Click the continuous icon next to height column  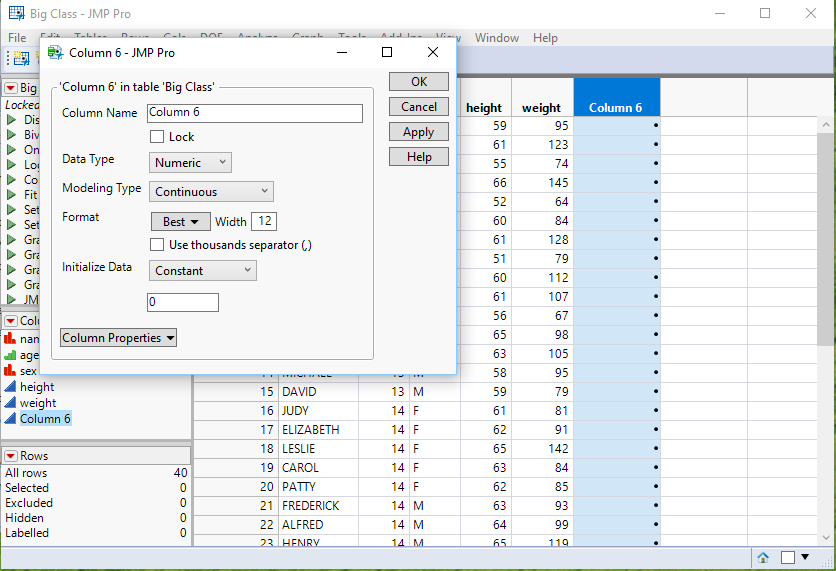click(10, 387)
